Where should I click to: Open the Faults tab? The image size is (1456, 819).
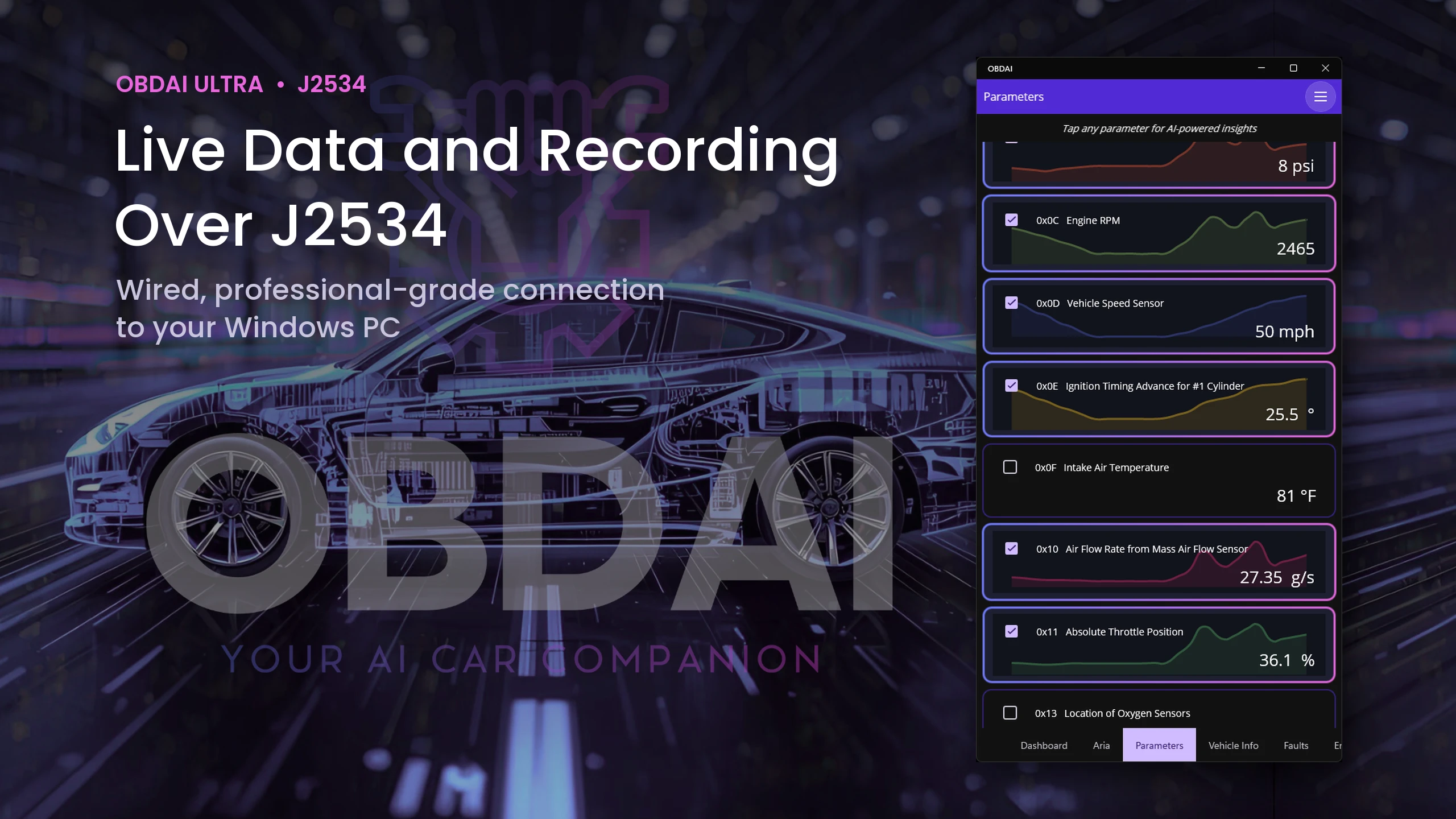point(1296,745)
